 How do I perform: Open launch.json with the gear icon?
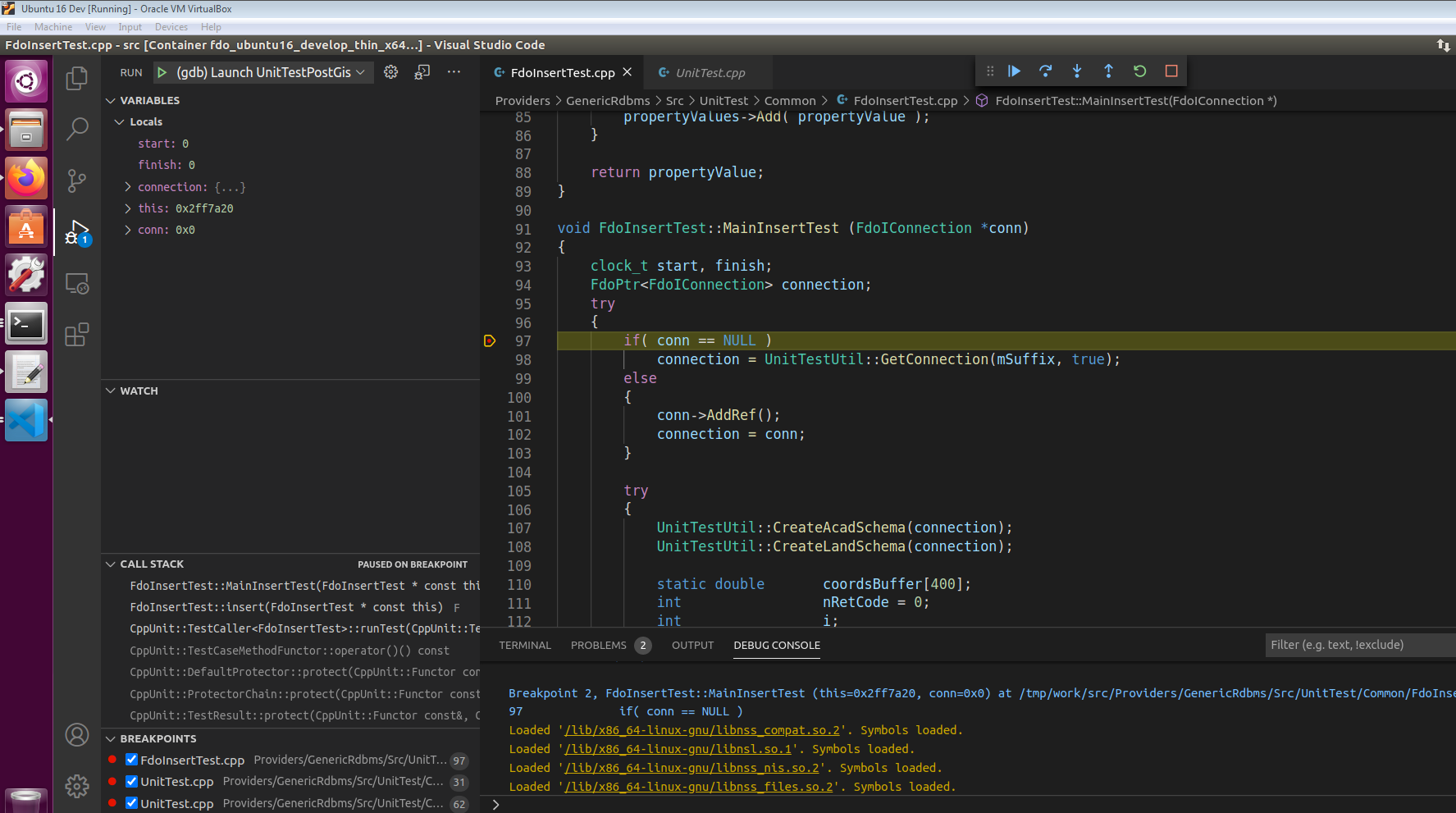390,72
